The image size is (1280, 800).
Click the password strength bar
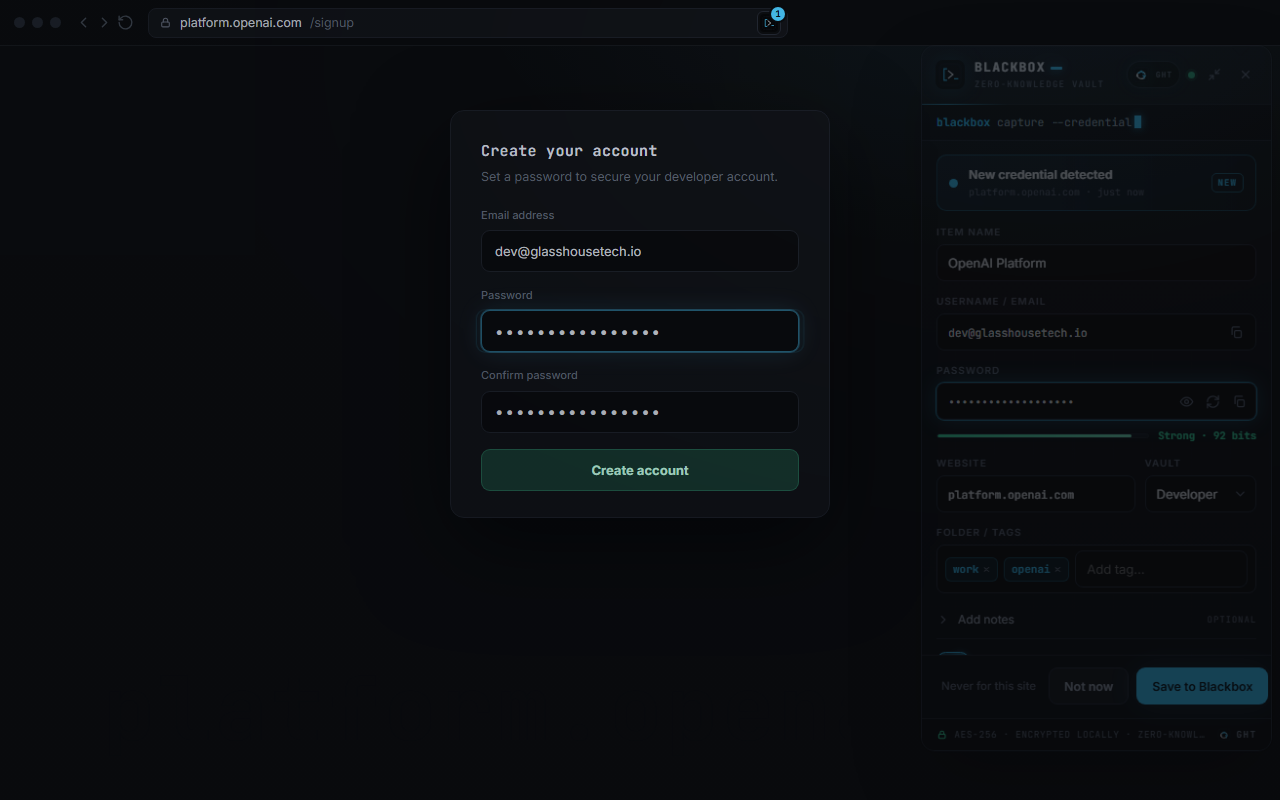click(1043, 436)
